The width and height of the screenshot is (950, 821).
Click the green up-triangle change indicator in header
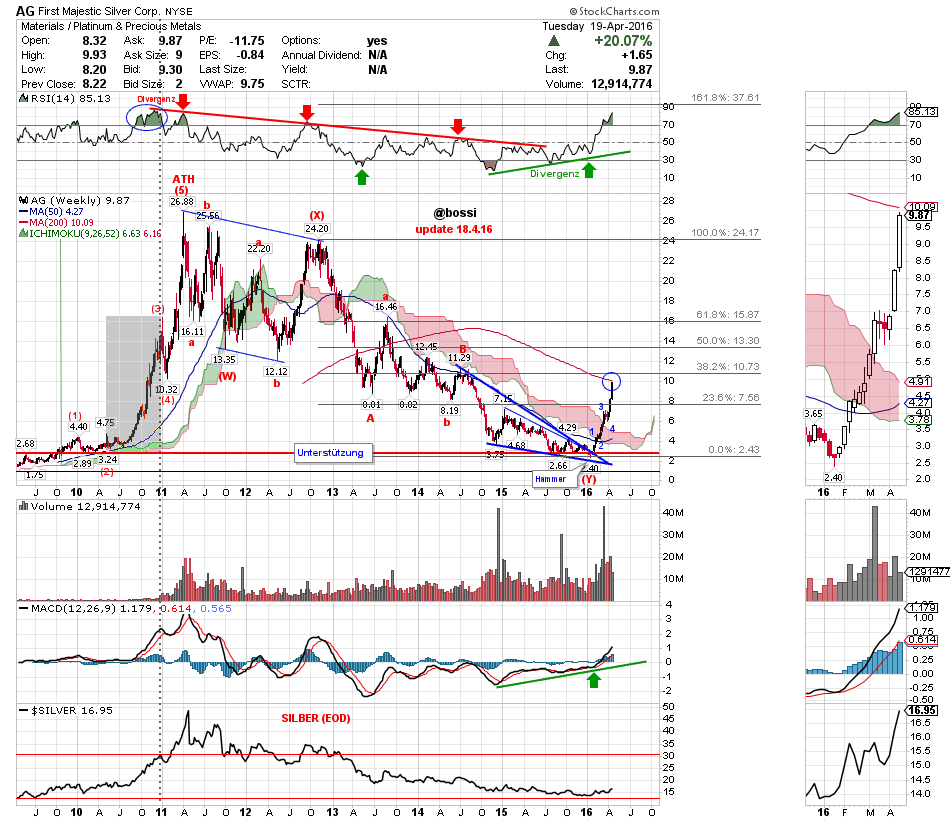tap(554, 41)
